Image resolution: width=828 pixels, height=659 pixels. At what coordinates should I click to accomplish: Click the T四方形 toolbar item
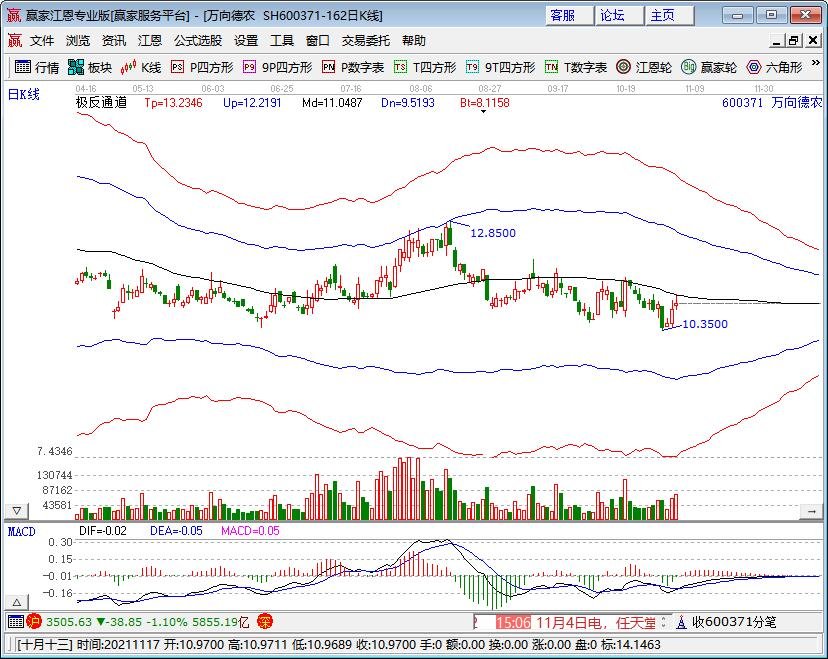point(424,67)
